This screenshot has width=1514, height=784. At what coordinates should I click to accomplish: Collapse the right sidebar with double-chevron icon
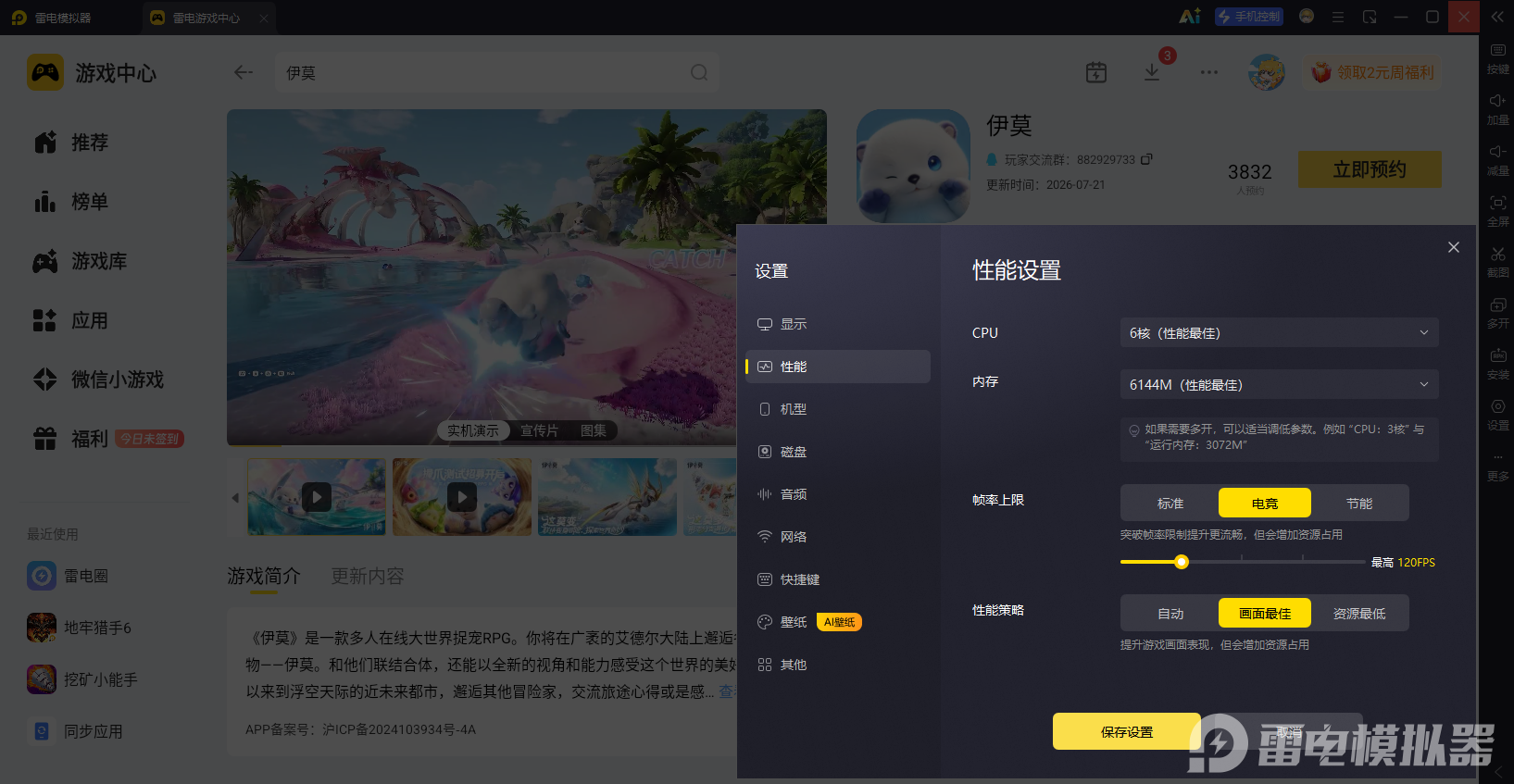1497,17
